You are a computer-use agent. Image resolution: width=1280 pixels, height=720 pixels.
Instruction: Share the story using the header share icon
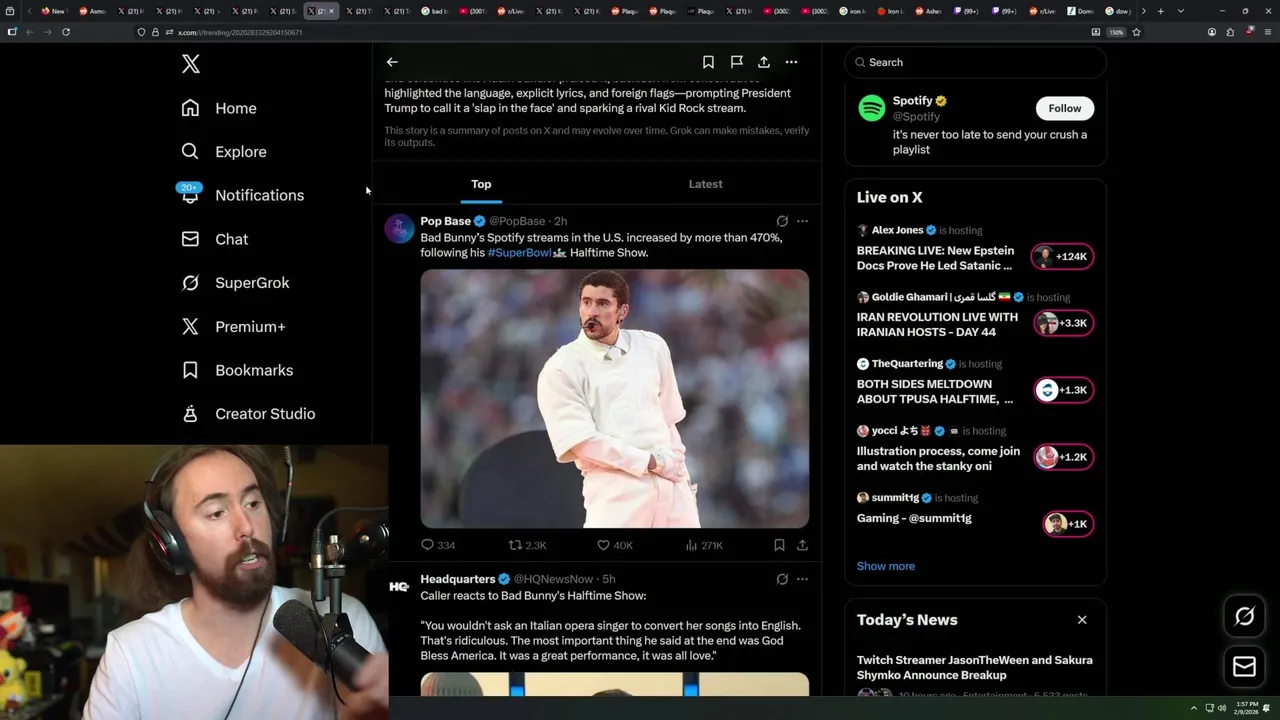[764, 62]
